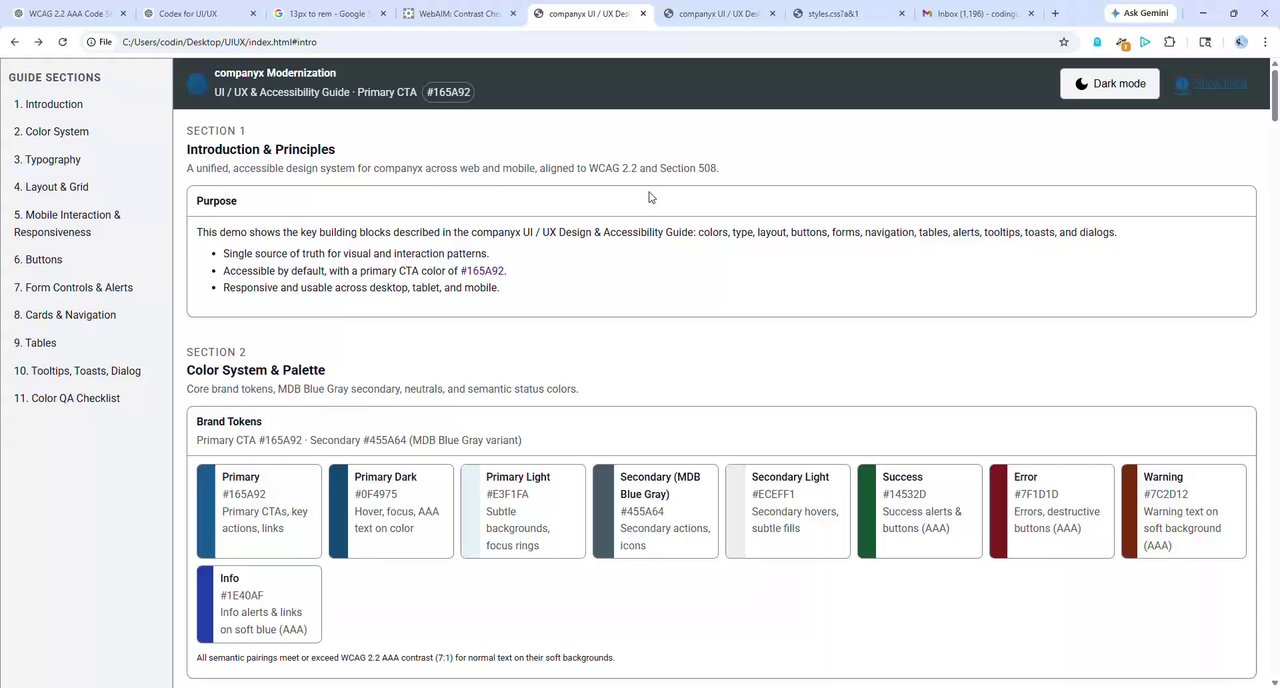The height and width of the screenshot is (688, 1280).
Task: Open sidebar link 11. Color QA Checklist
Action: click(67, 398)
